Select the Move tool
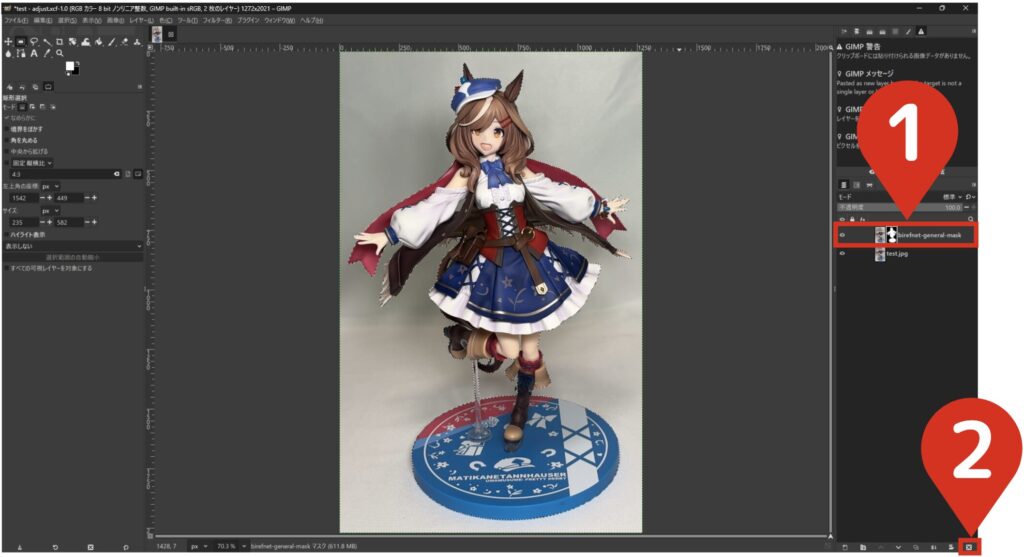Viewport: 1024px width, 557px height. click(8, 41)
